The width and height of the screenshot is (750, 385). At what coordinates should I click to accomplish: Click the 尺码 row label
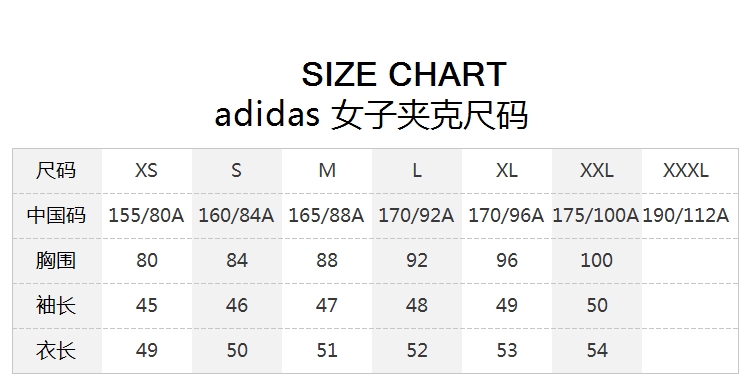coord(56,170)
